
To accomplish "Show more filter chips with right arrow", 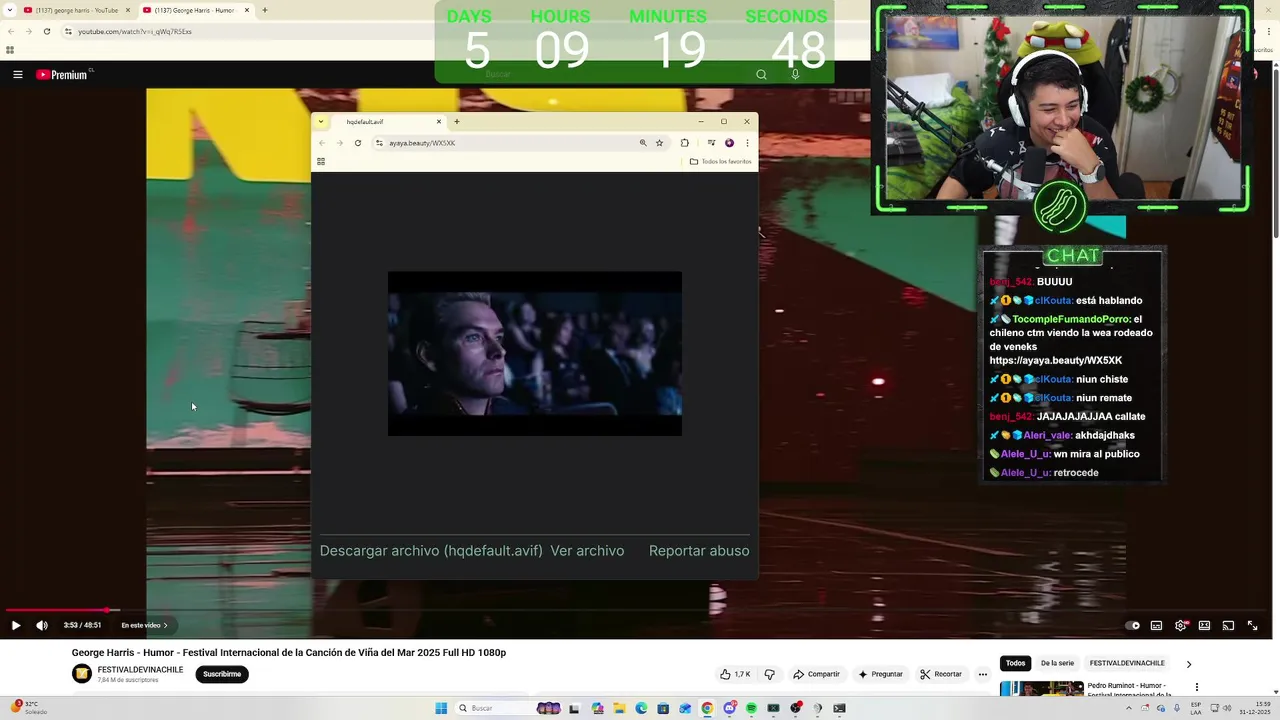I will [1188, 664].
